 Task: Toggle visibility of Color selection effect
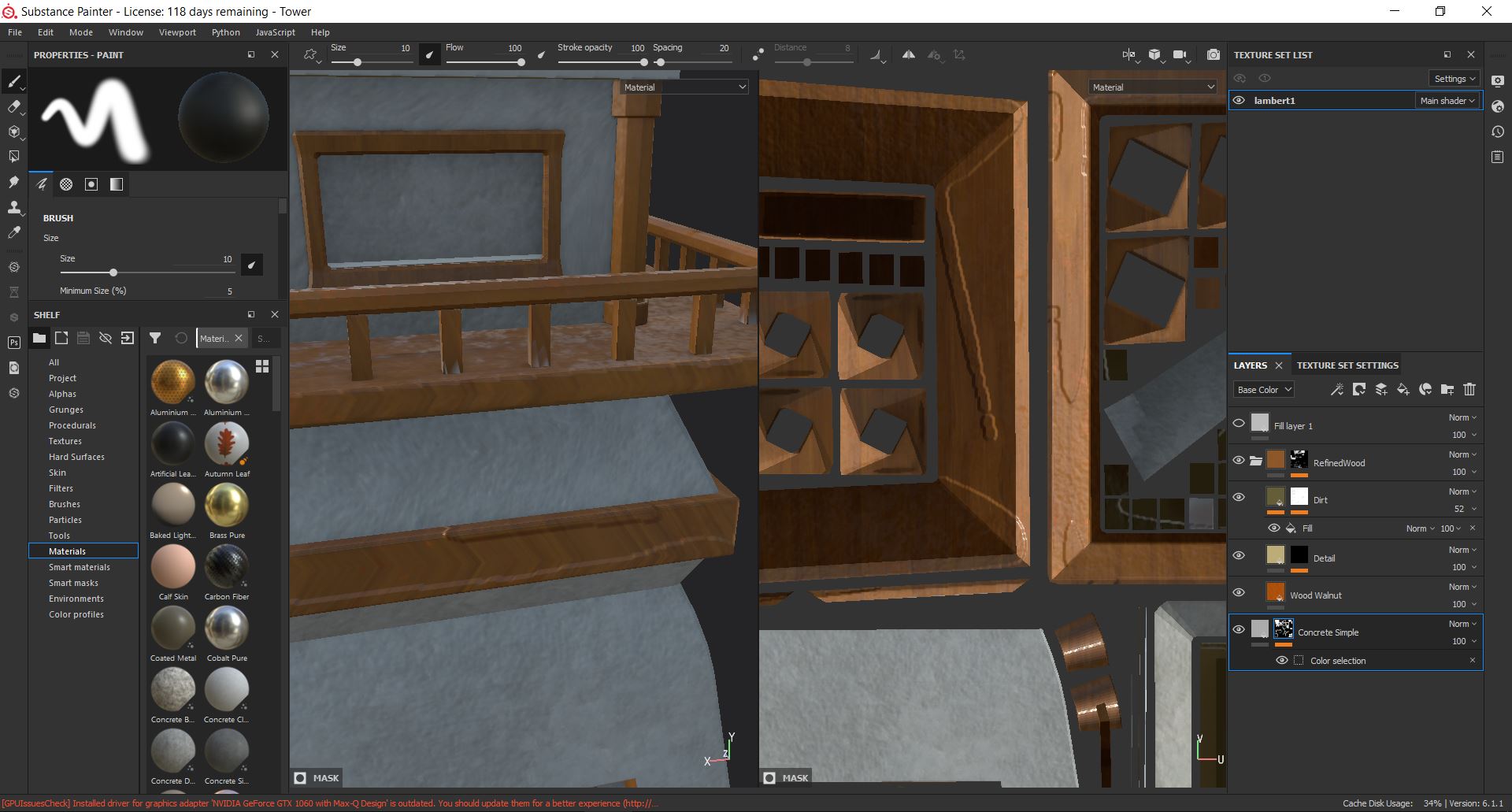point(1282,661)
